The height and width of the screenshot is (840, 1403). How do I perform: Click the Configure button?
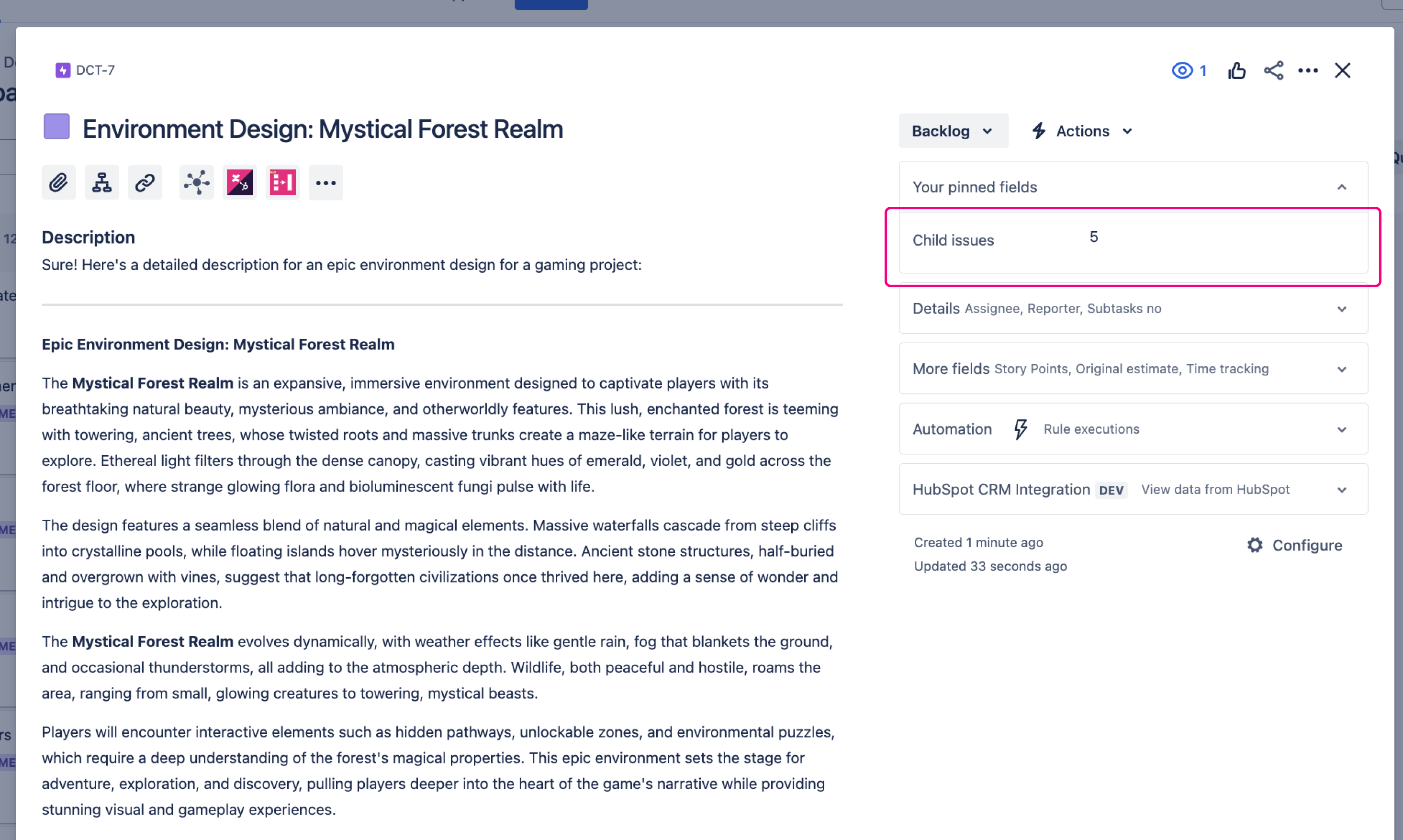tap(1294, 545)
